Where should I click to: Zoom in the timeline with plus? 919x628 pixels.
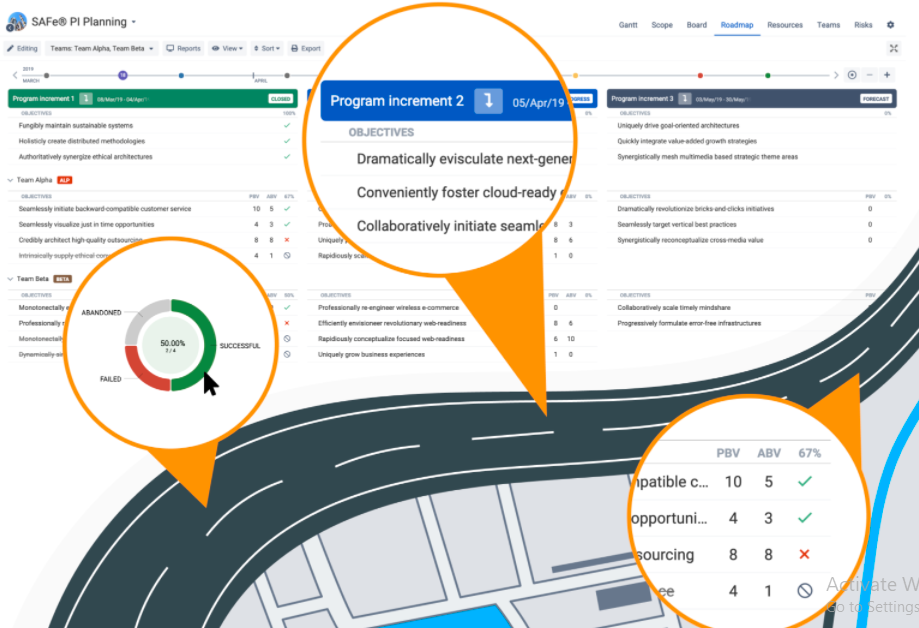tap(887, 75)
